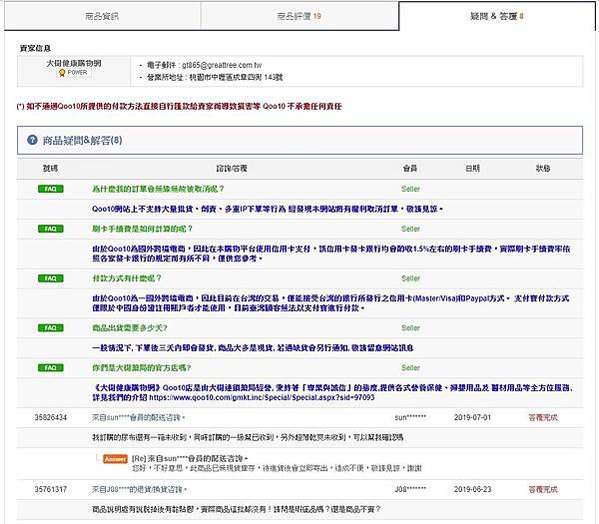
Task: Open seller name 大樹健康購物網
Action: click(x=74, y=63)
